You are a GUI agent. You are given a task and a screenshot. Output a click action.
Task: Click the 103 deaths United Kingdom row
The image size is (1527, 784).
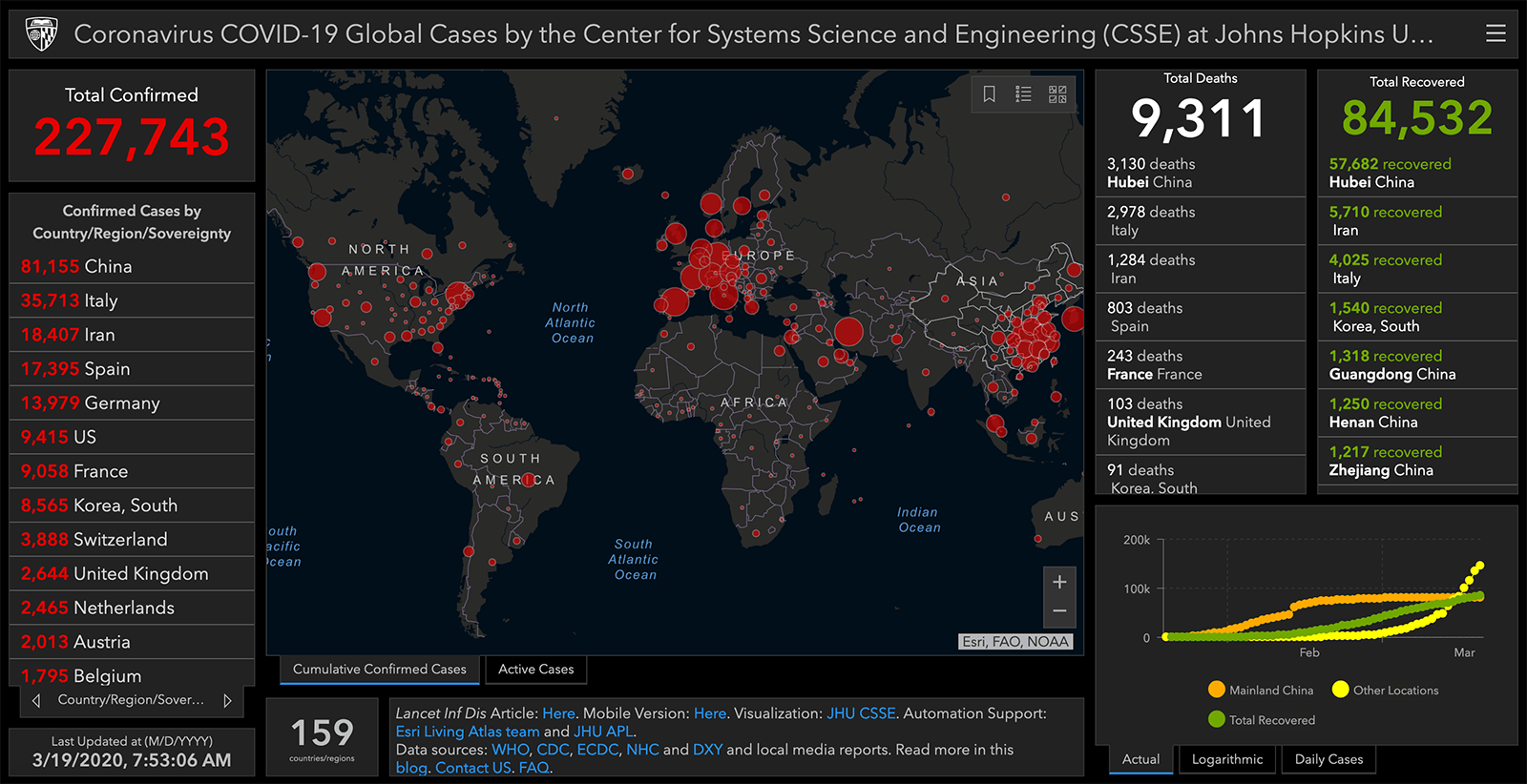pos(1201,422)
